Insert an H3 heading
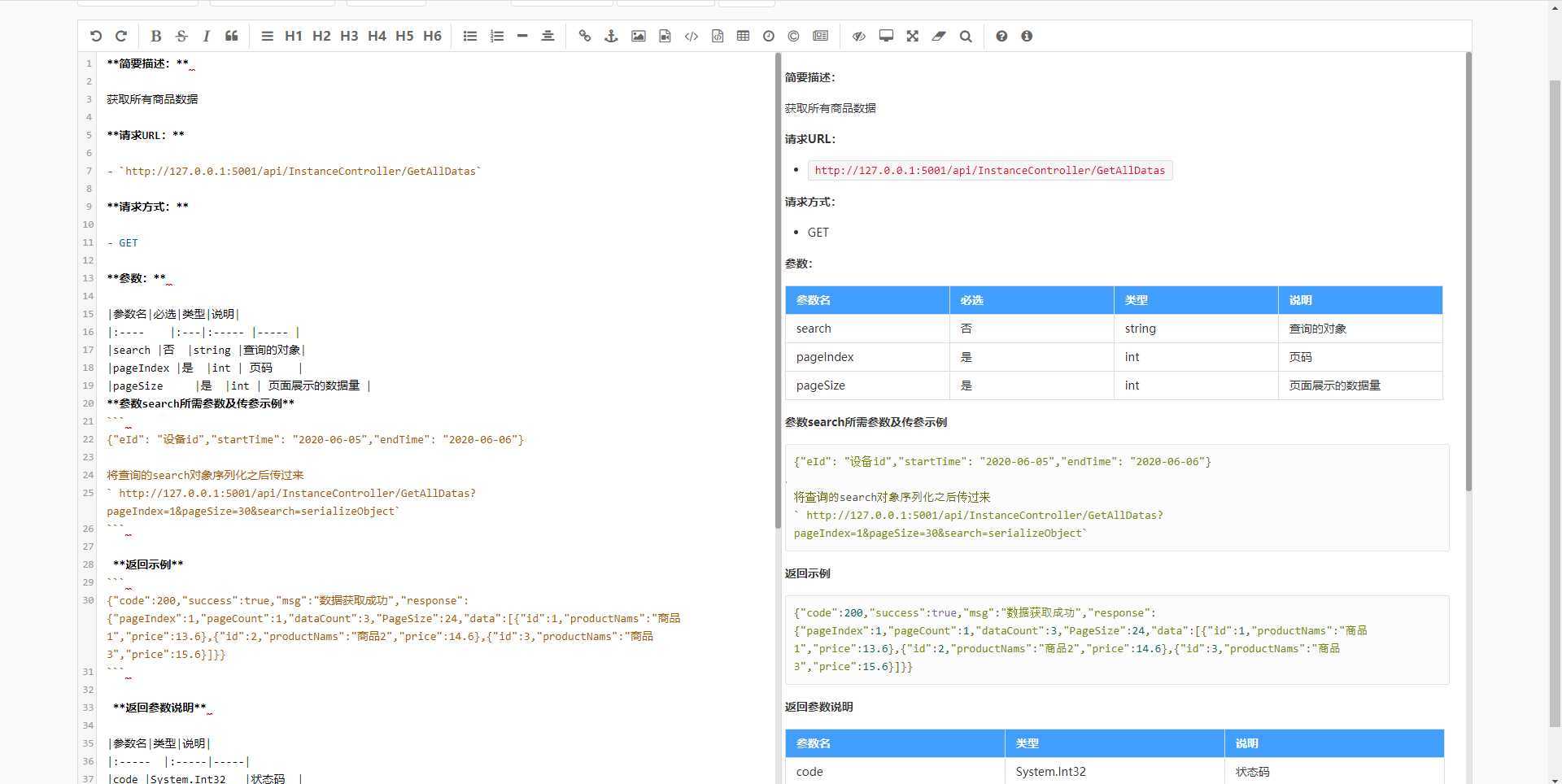Viewport: 1562px width, 784px height. pos(349,36)
